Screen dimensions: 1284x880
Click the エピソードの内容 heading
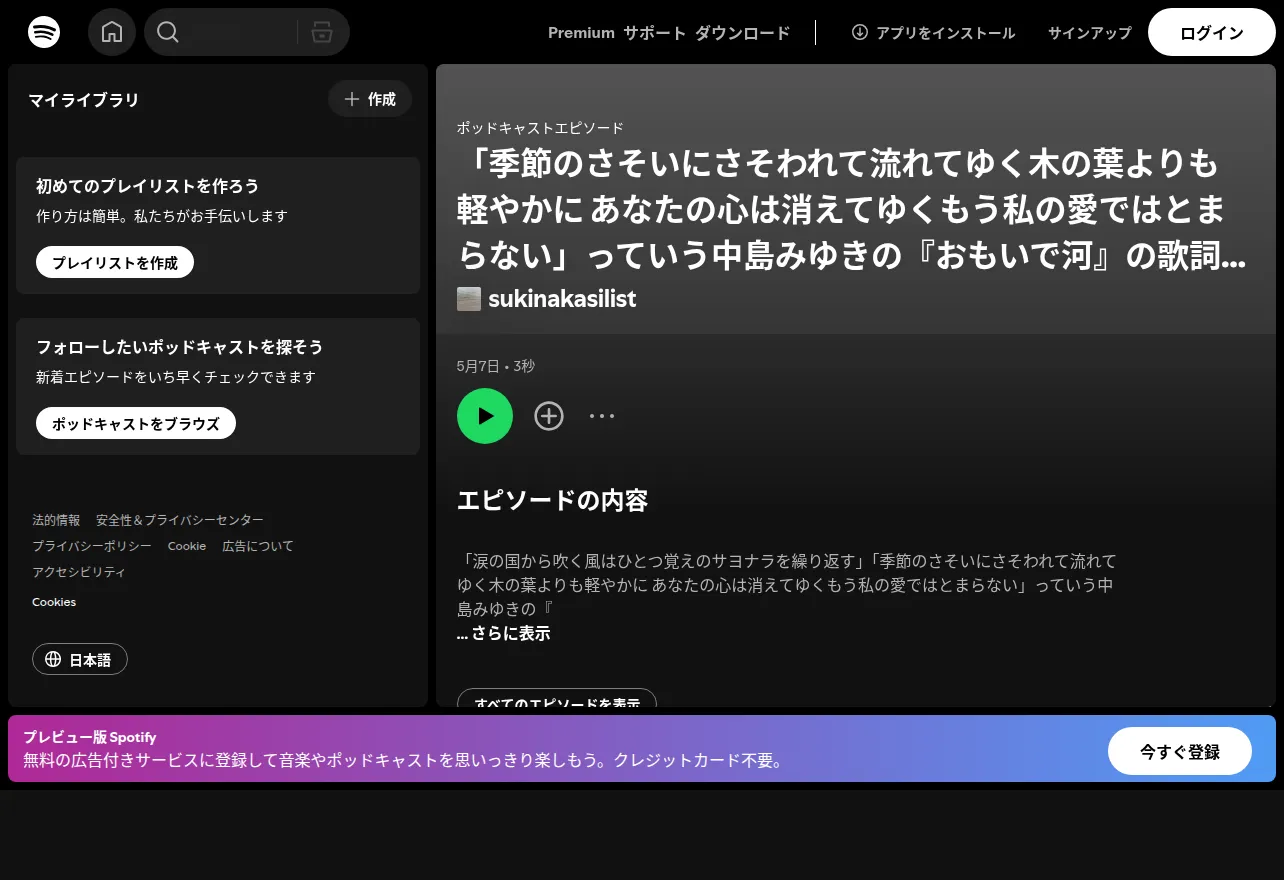553,500
